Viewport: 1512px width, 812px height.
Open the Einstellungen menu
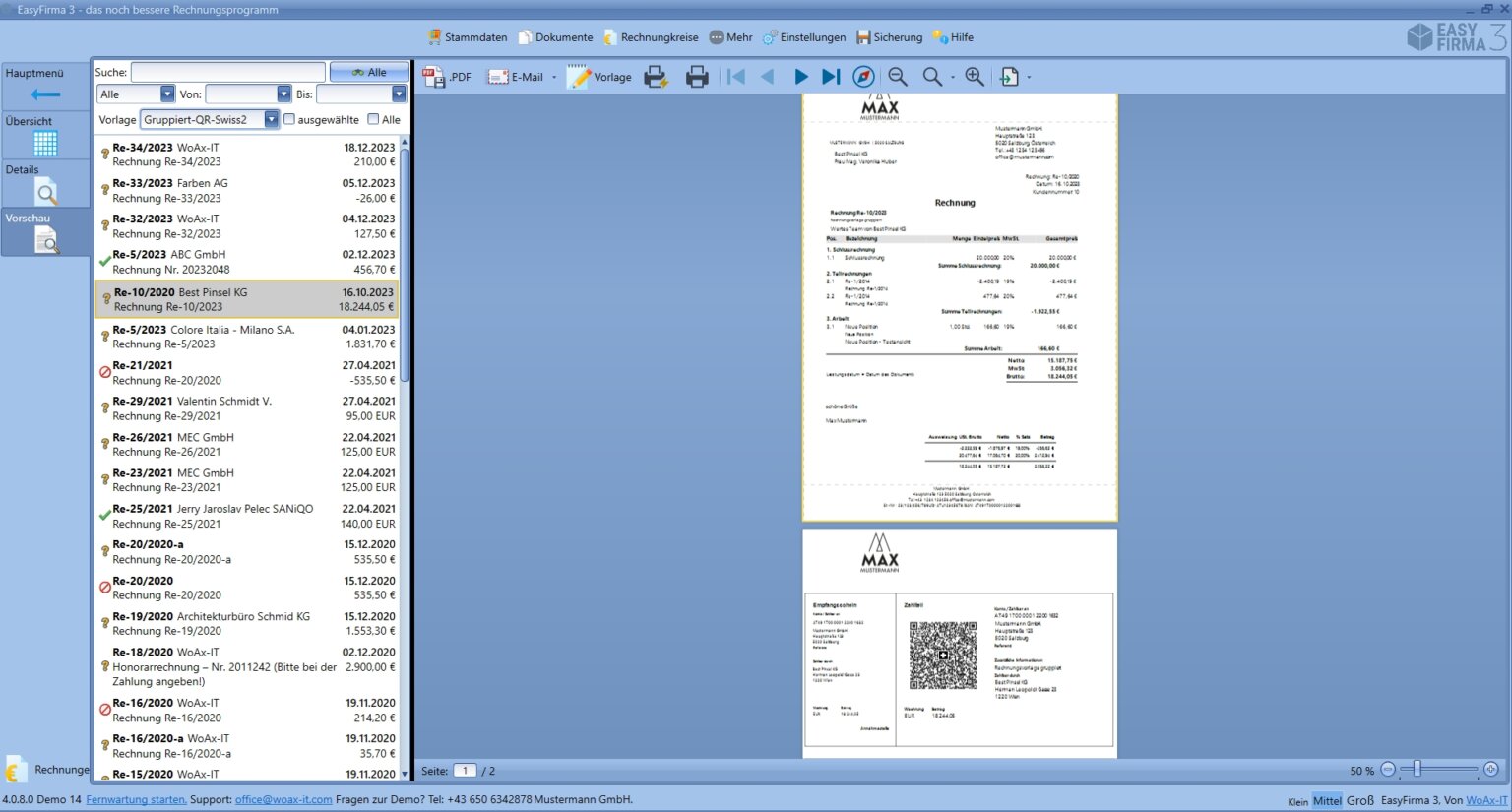tap(803, 37)
